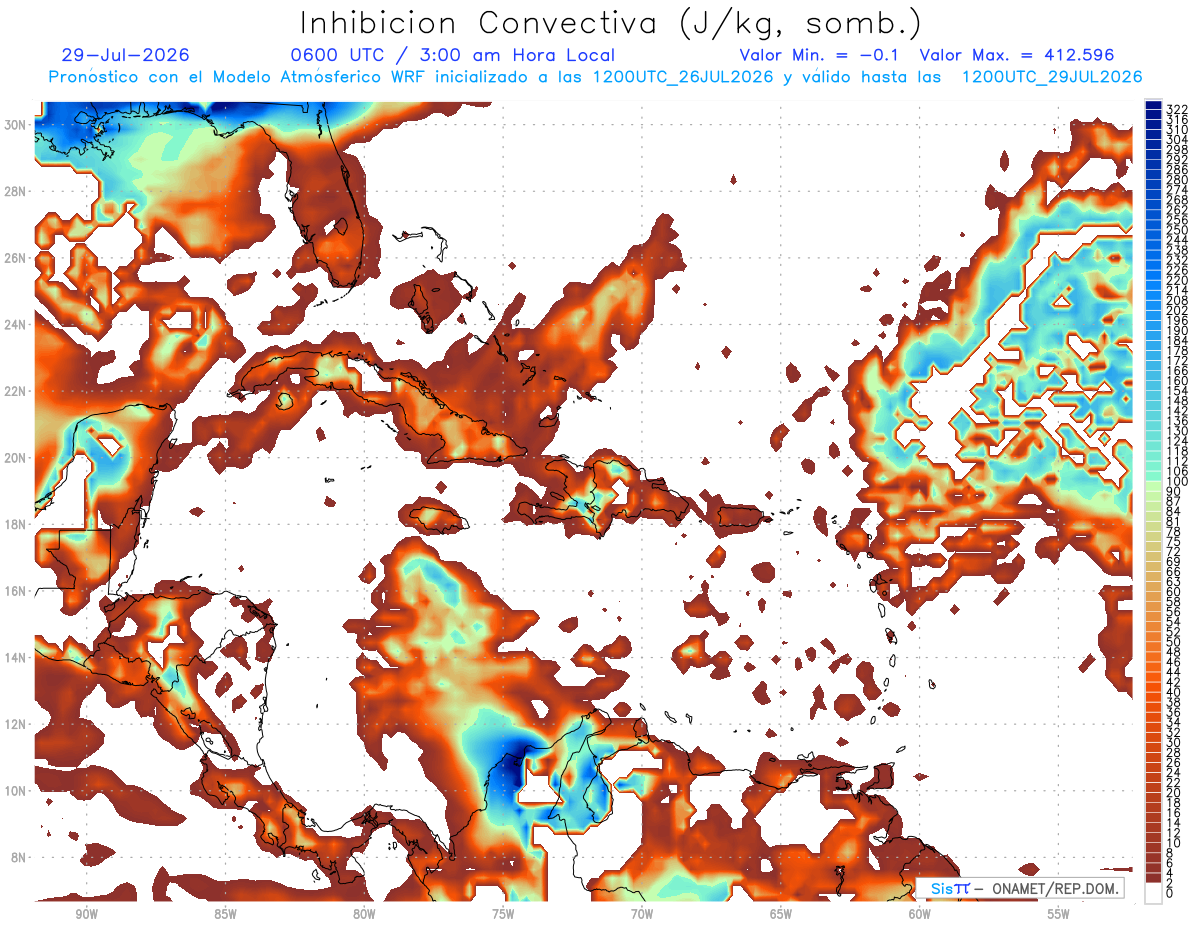Screen dimensions: 1200x927
Task: Click the '90W' longitude label
Action: coord(86,914)
